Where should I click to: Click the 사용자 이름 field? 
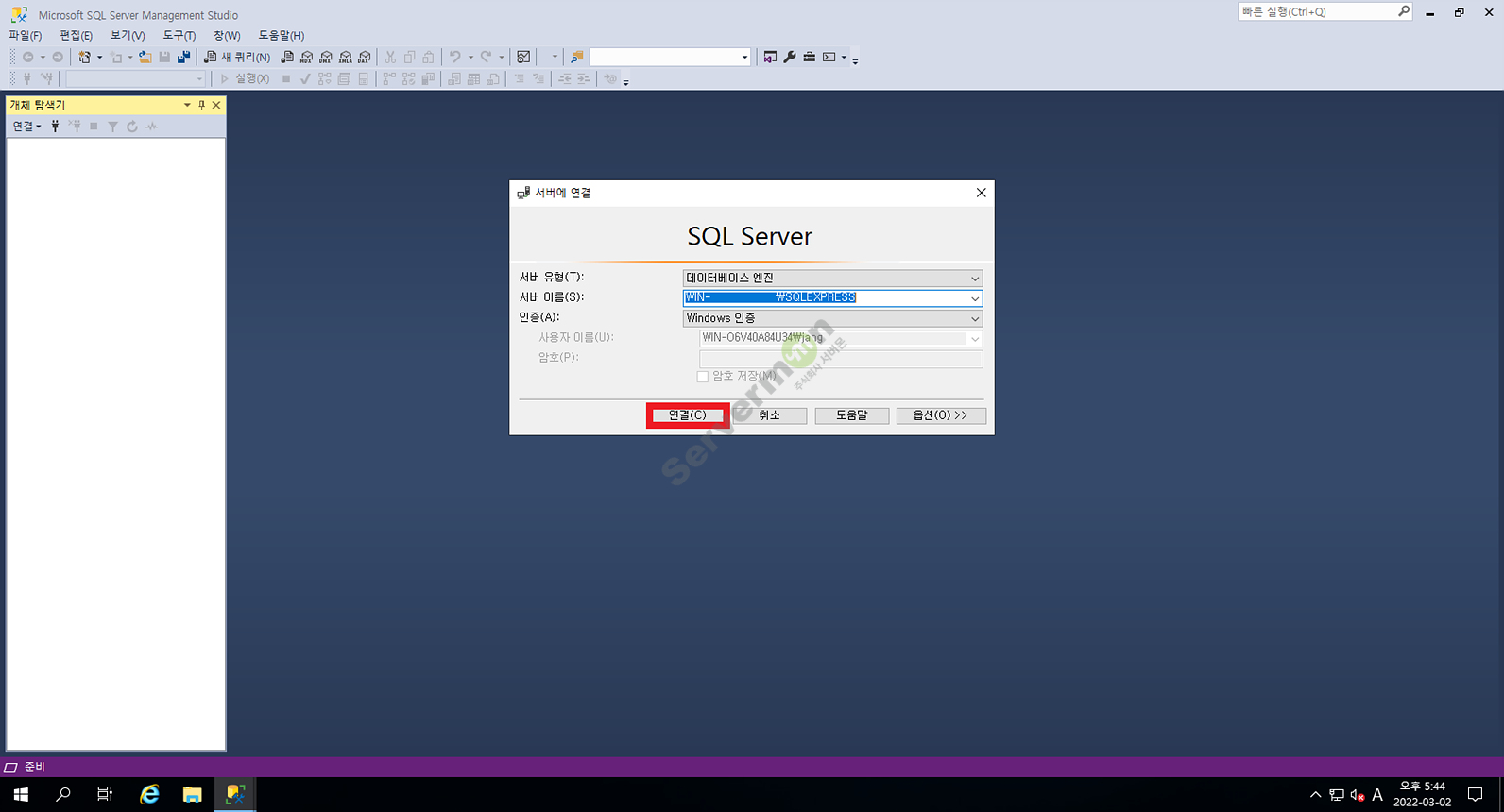[x=841, y=338]
